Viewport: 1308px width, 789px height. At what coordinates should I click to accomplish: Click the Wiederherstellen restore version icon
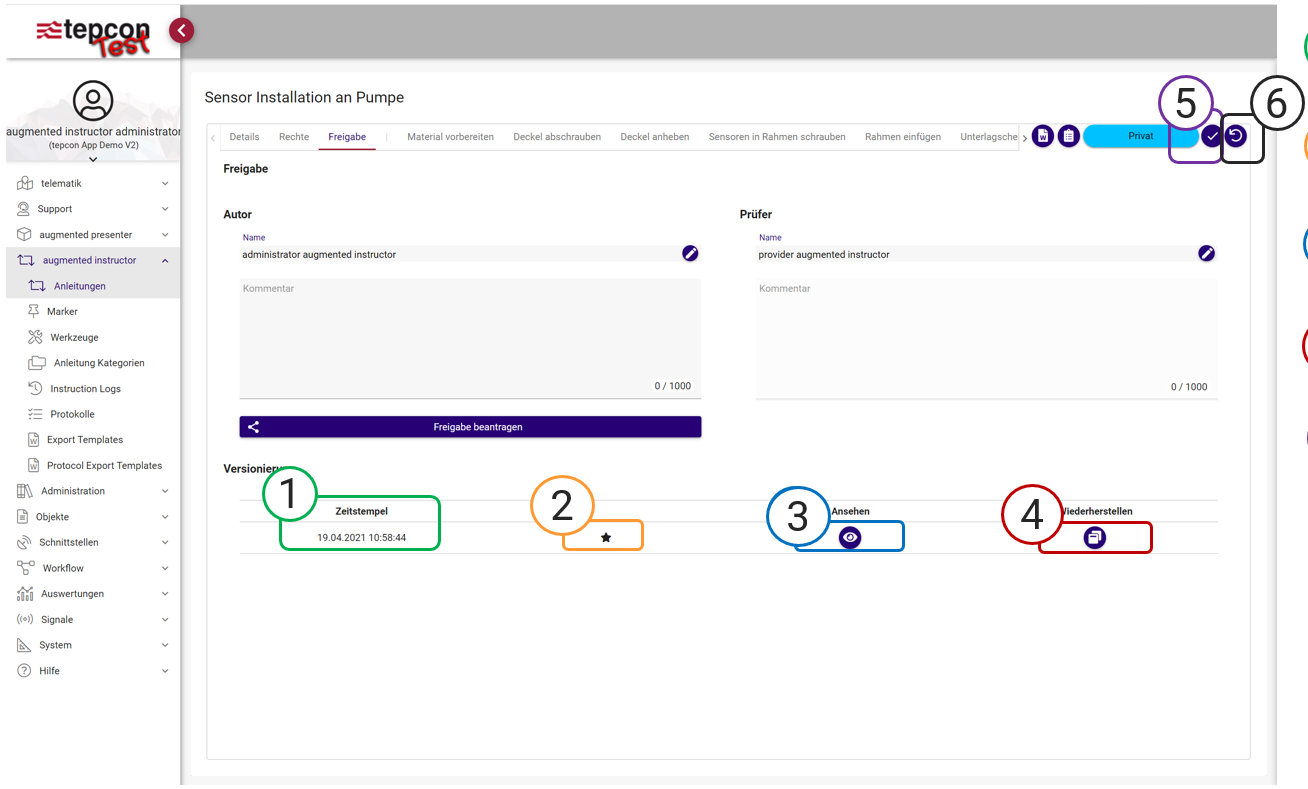click(x=1095, y=538)
